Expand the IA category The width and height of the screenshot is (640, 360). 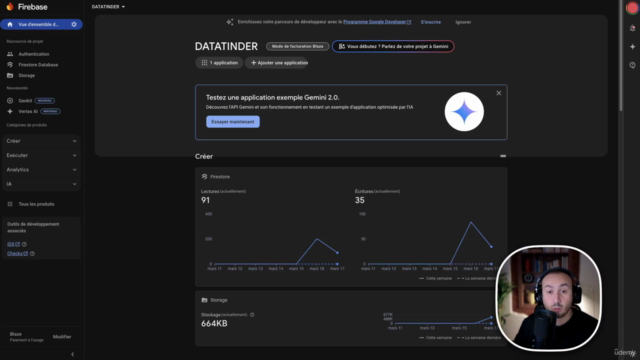tap(41, 184)
